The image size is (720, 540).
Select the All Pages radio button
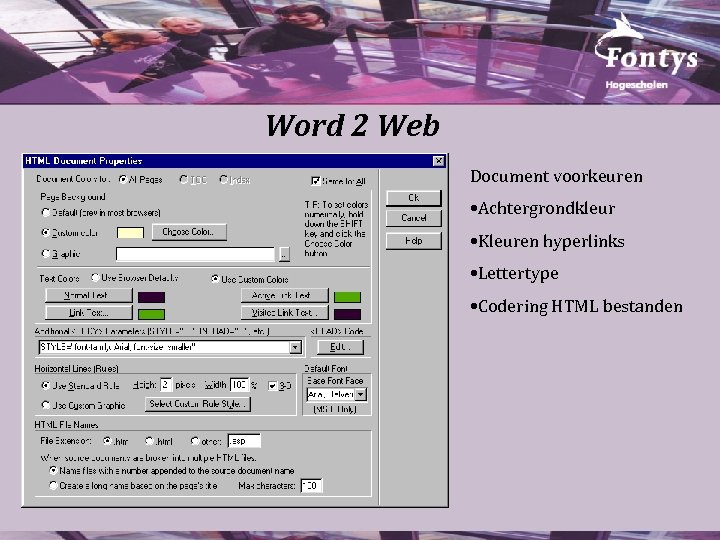[x=123, y=180]
